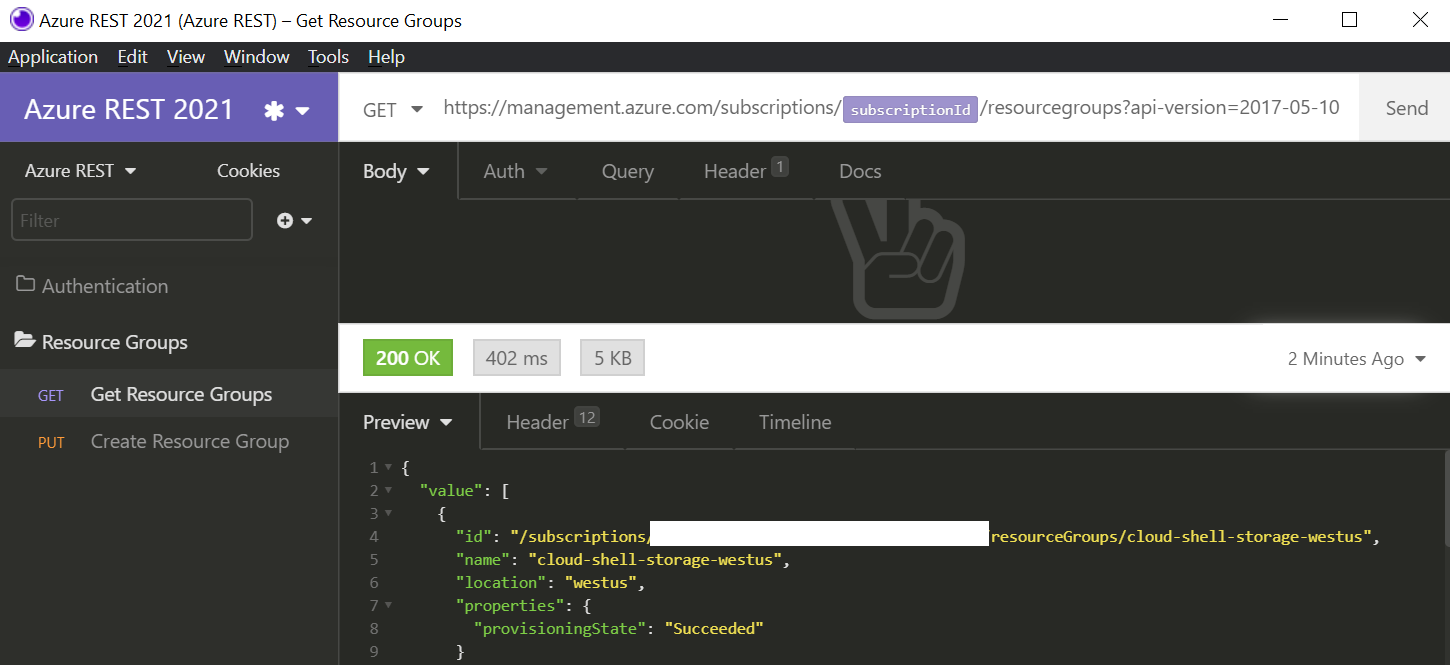Collapse the JSON object on line 3

point(389,513)
